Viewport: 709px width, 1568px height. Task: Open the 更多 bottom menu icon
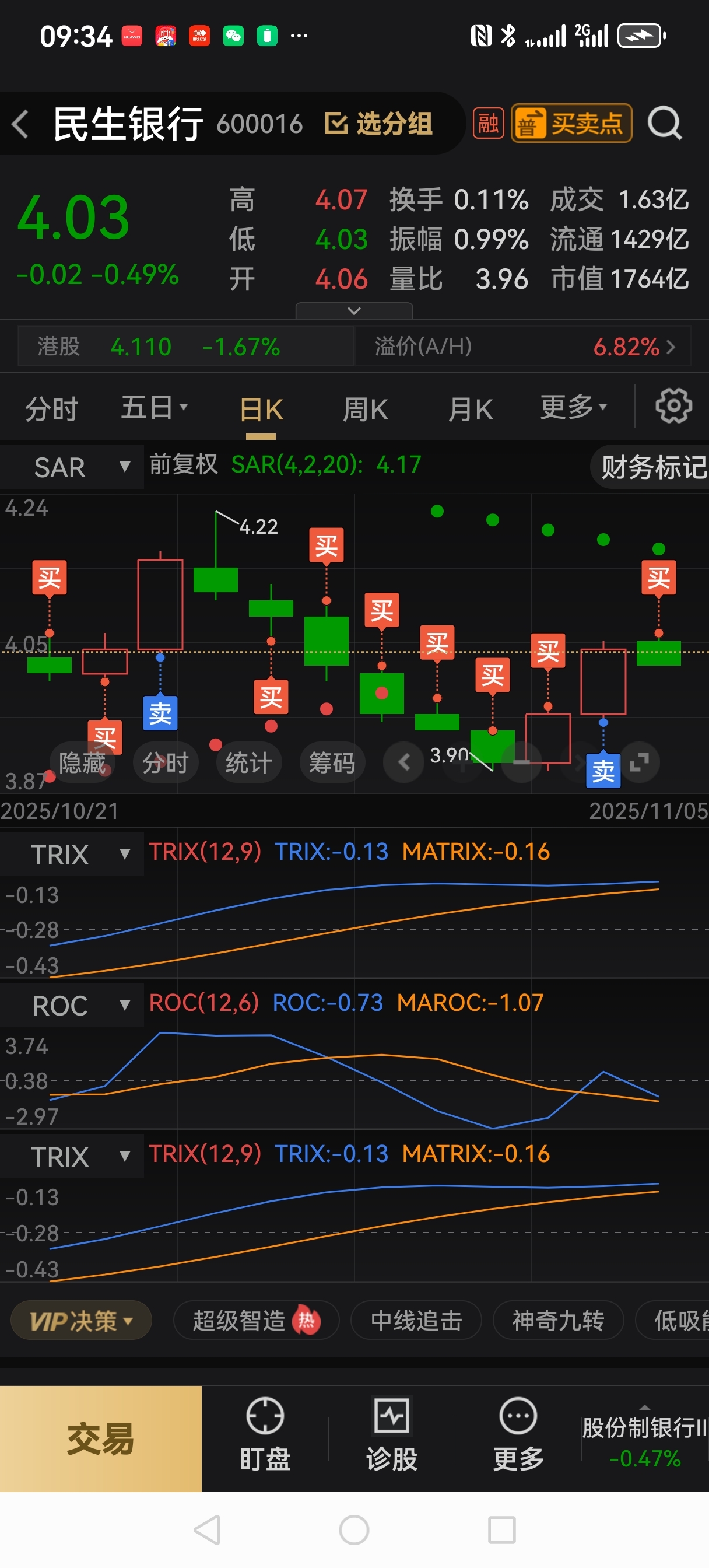518,1434
